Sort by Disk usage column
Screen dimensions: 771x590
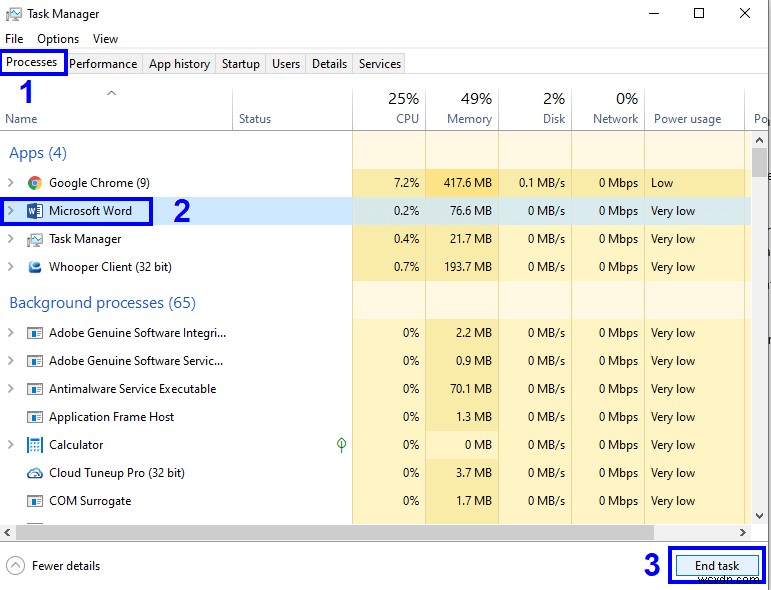(x=535, y=109)
